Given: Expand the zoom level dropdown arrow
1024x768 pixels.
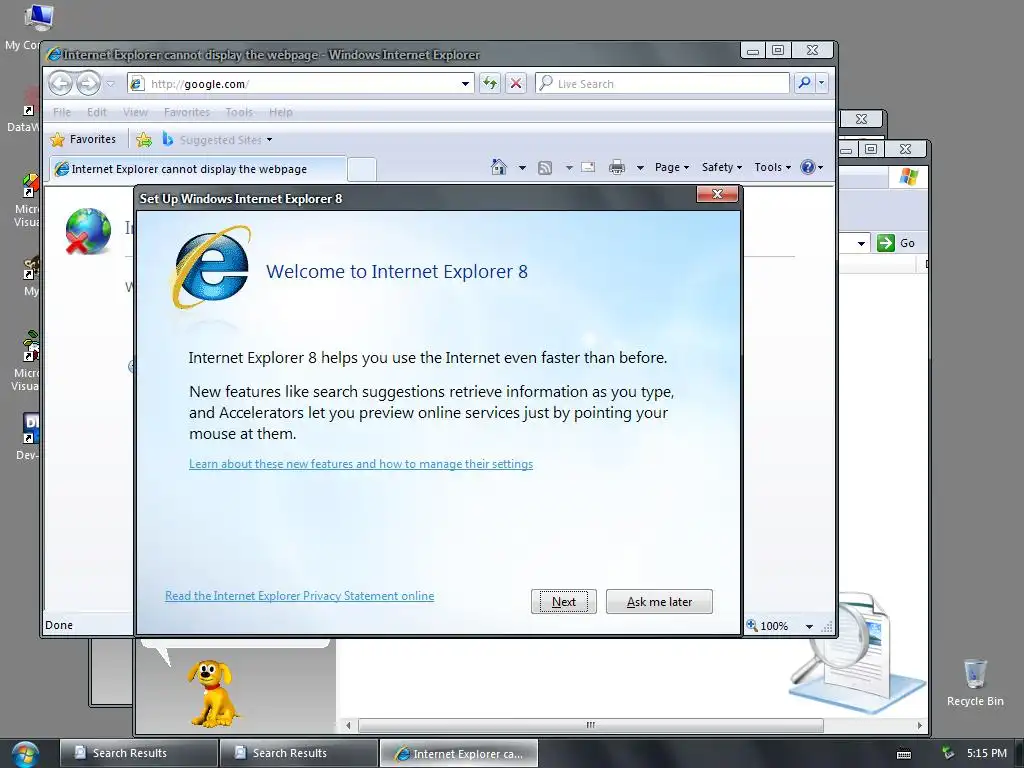Looking at the screenshot, I should [x=809, y=626].
